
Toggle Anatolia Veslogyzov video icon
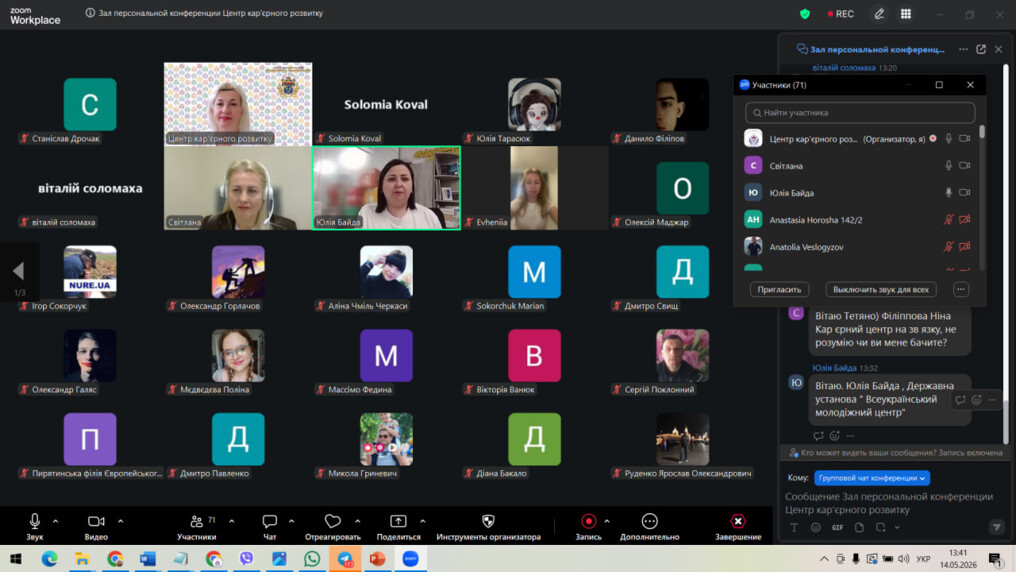pyautogui.click(x=965, y=247)
